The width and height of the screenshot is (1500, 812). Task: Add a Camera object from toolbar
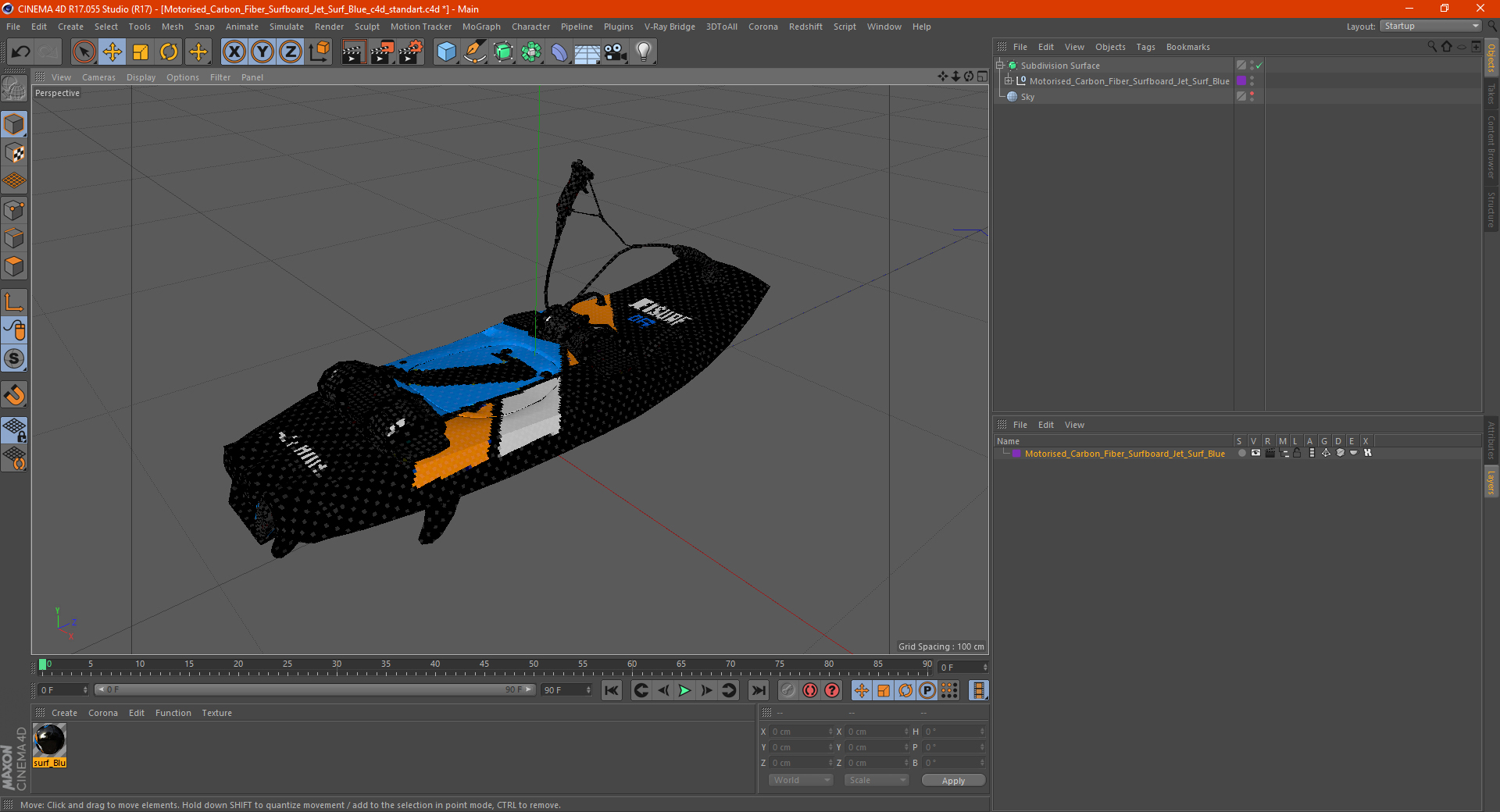pos(615,52)
